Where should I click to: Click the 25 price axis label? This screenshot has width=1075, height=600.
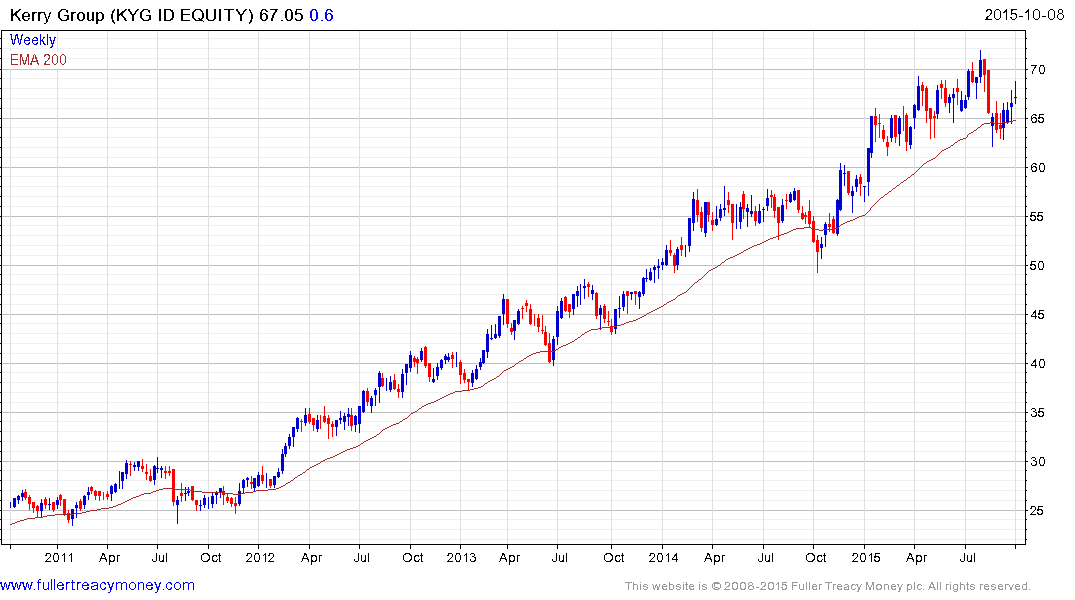click(1037, 511)
